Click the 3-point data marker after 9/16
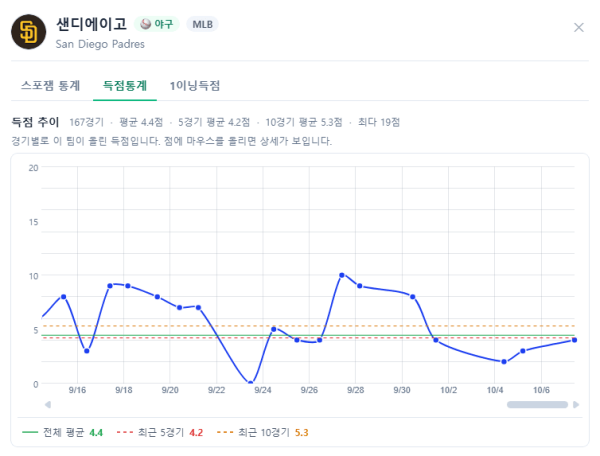600x456 pixels. tap(87, 351)
